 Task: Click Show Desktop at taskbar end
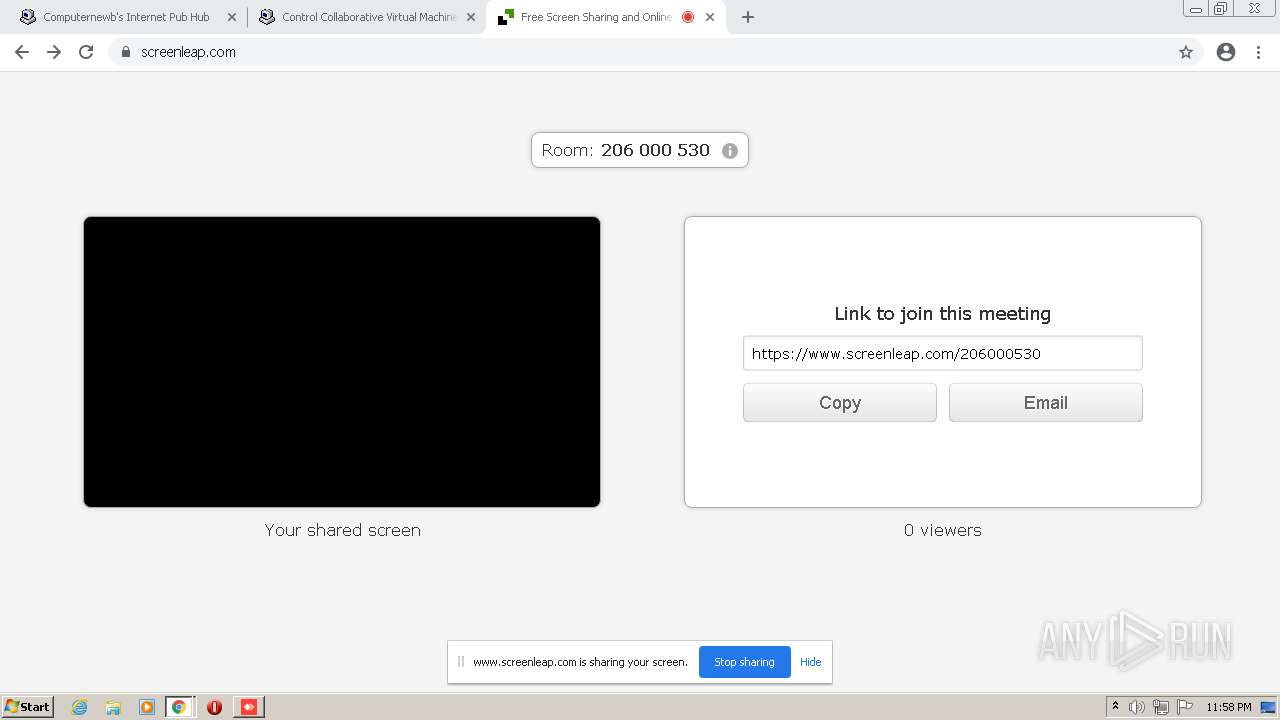tap(1269, 707)
